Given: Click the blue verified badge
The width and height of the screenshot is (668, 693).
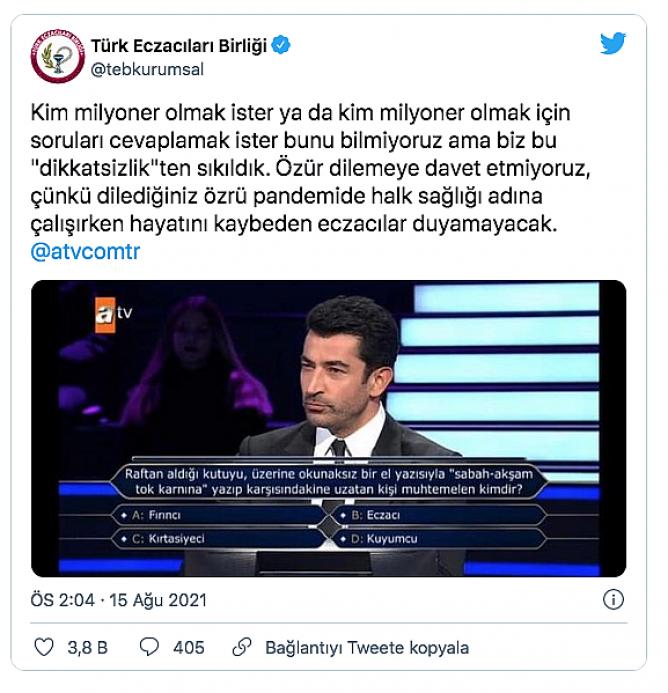Looking at the screenshot, I should (x=281, y=46).
